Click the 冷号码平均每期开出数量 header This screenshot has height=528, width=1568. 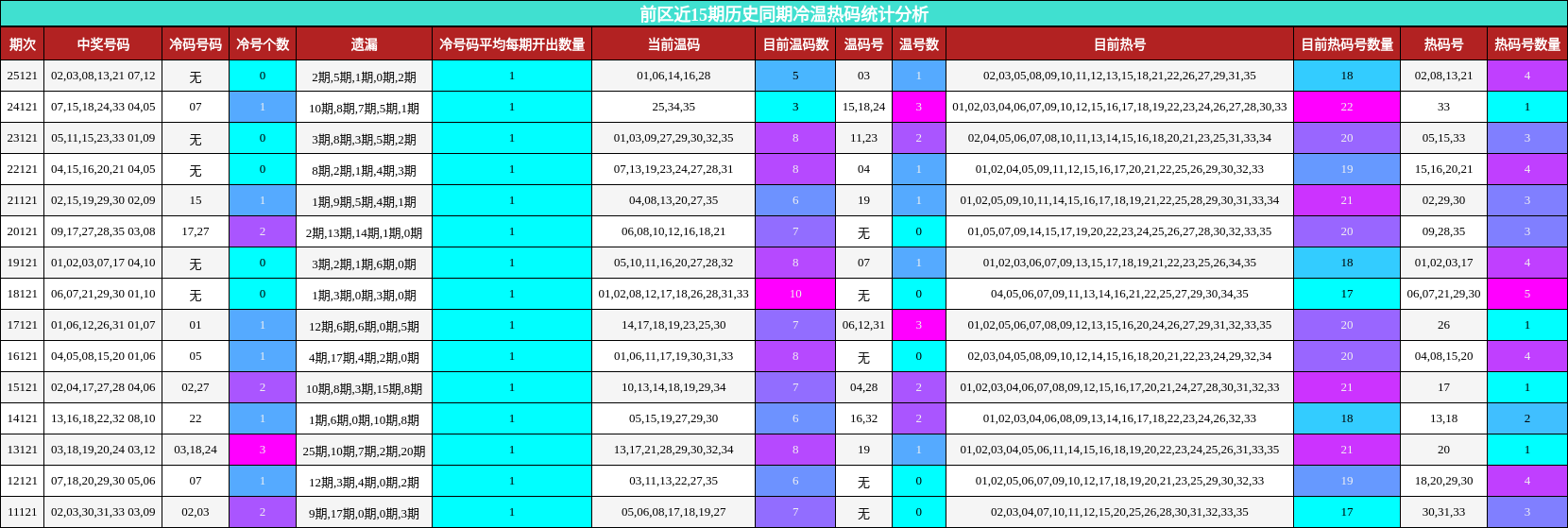tap(512, 44)
